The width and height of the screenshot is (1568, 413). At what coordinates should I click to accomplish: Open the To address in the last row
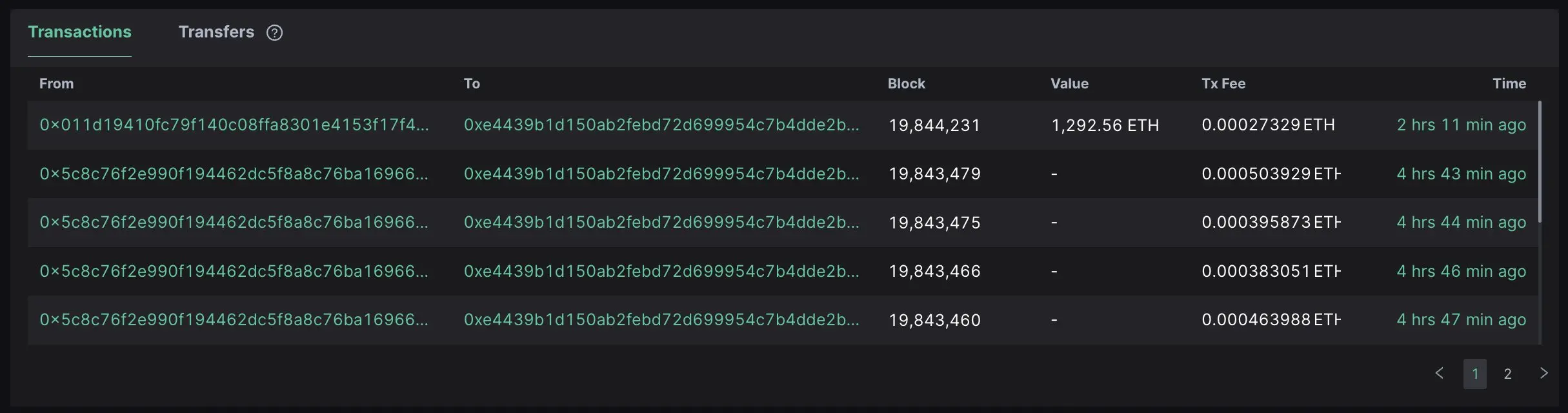point(662,319)
